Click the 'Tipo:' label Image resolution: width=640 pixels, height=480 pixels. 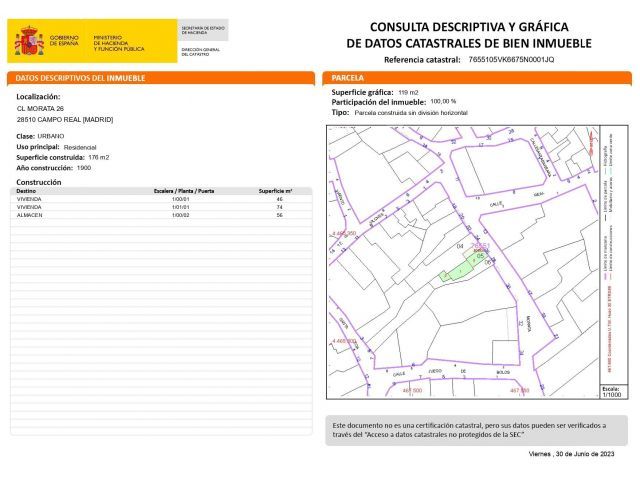click(x=340, y=112)
